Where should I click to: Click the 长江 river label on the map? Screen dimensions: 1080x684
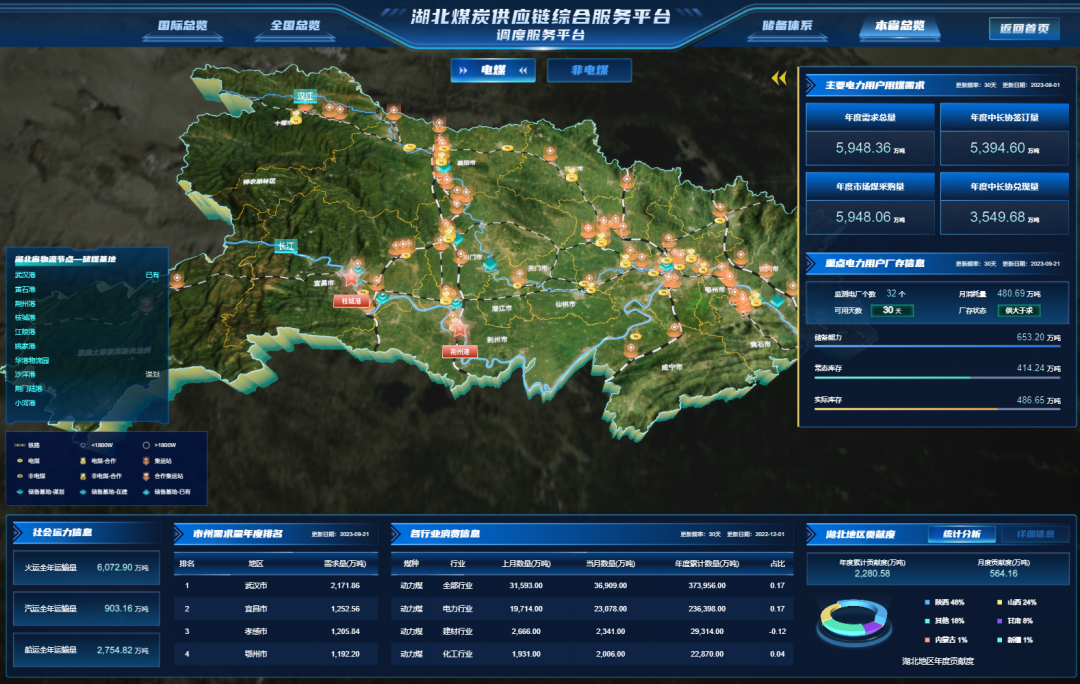coord(286,246)
